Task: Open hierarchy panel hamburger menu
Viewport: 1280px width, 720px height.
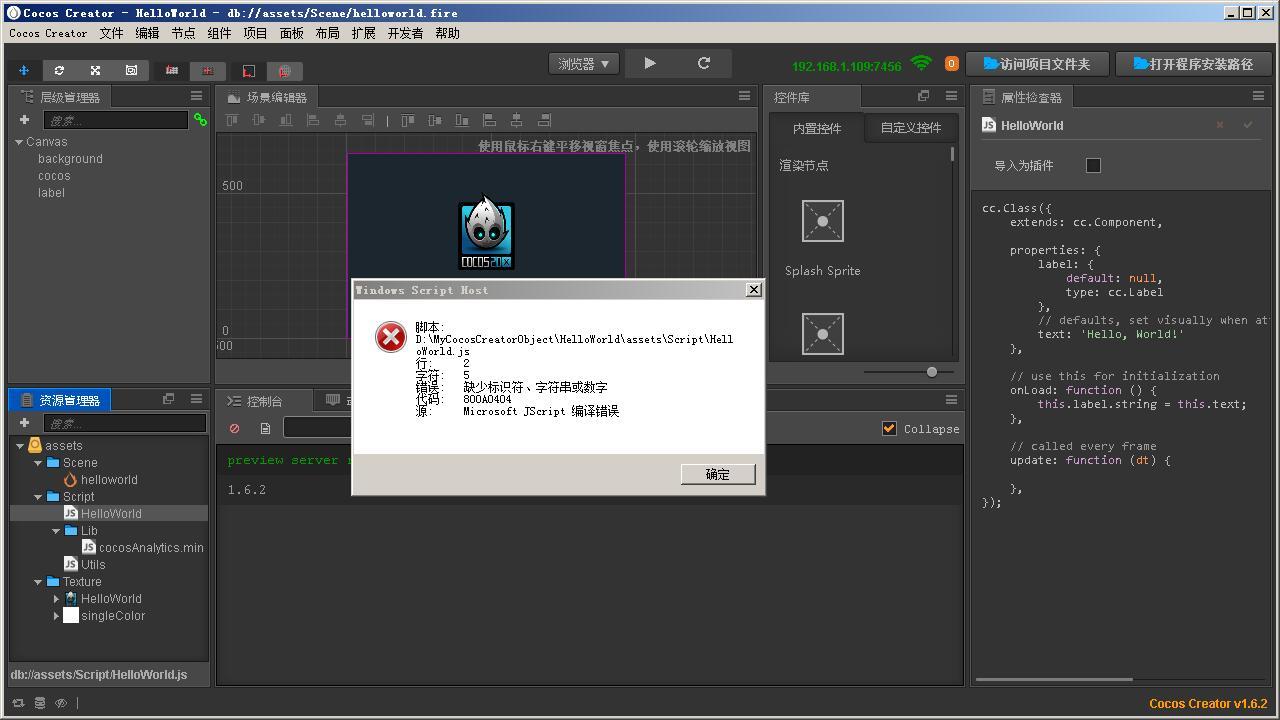Action: tap(196, 96)
